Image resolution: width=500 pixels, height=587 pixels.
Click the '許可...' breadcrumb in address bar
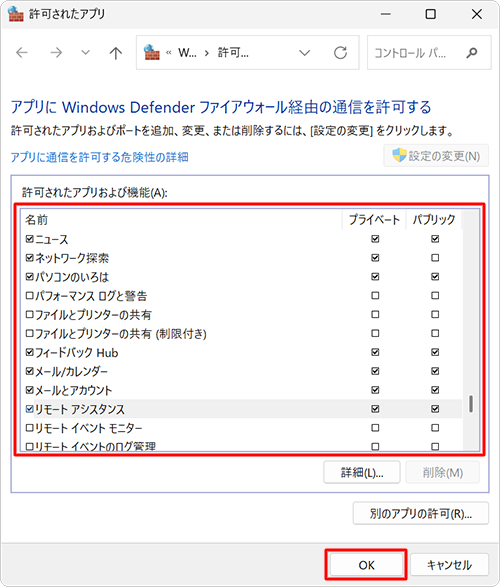pos(233,53)
